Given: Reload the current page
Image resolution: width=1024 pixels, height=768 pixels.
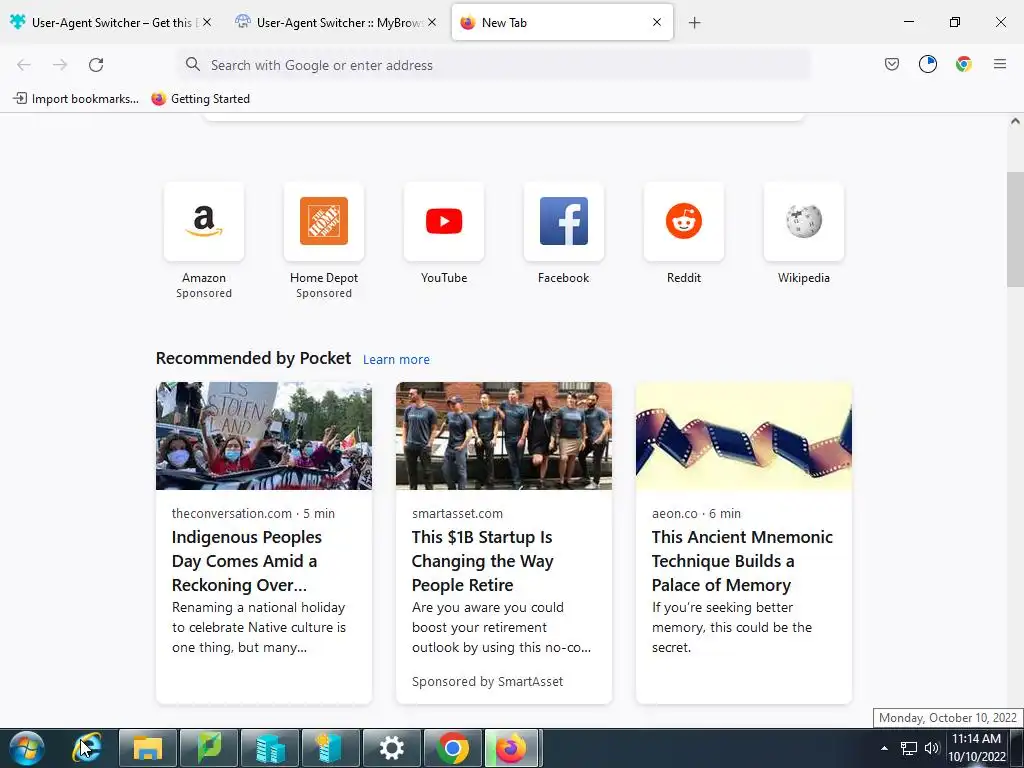Looking at the screenshot, I should (96, 65).
